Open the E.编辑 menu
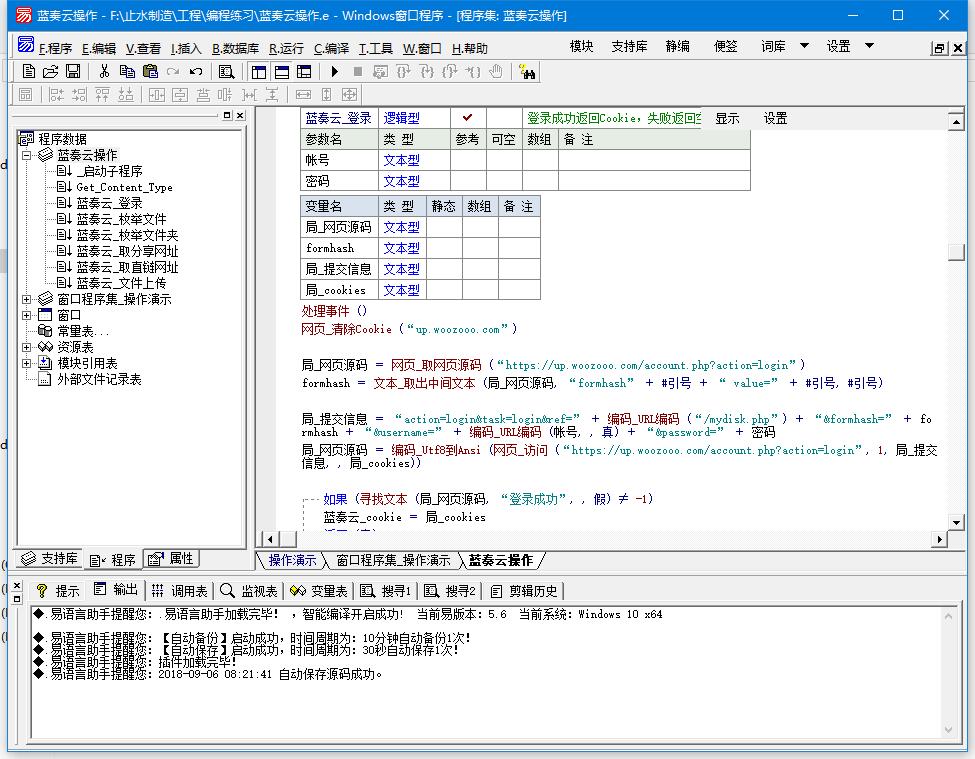 (x=99, y=48)
